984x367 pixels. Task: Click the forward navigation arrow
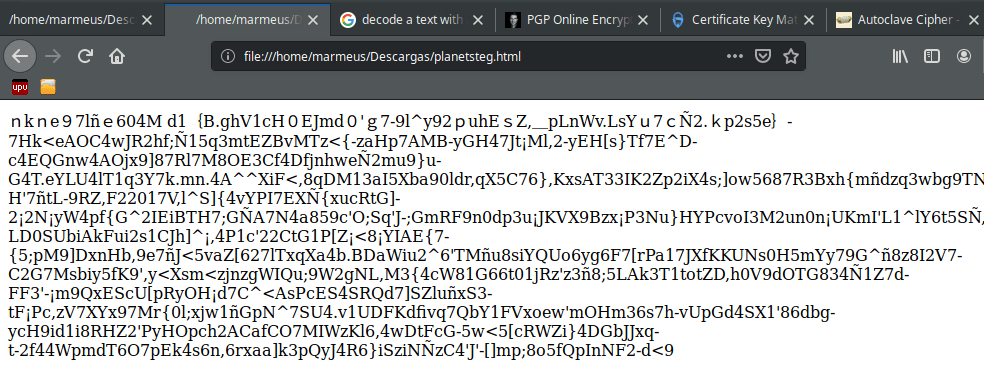point(53,56)
